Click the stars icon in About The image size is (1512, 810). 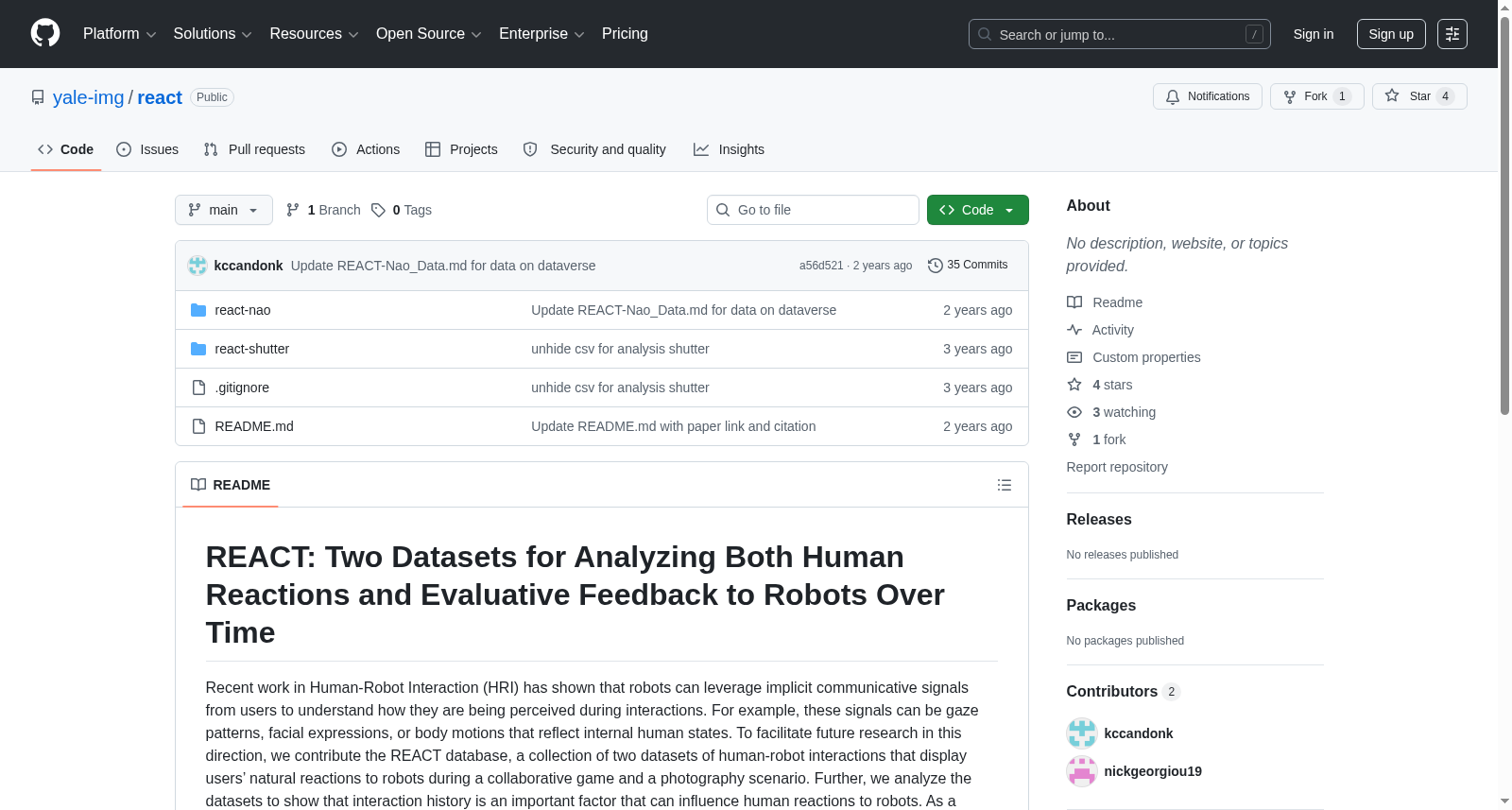(x=1074, y=385)
